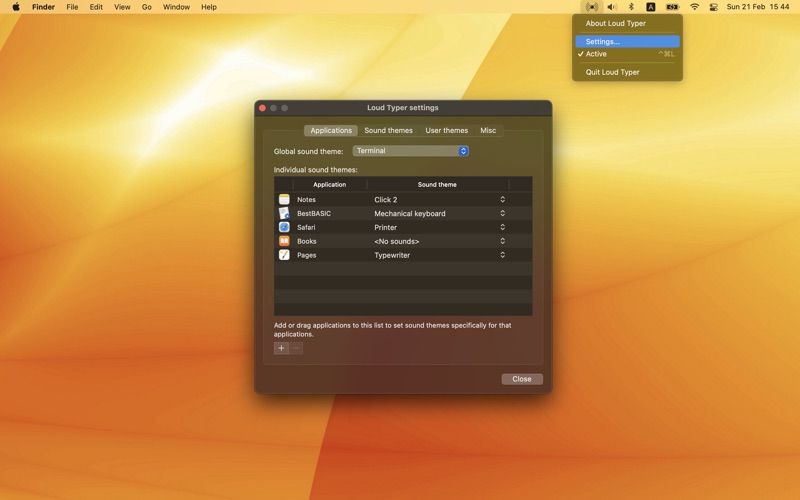Open Control Center icon
800x500 pixels.
pos(714,7)
